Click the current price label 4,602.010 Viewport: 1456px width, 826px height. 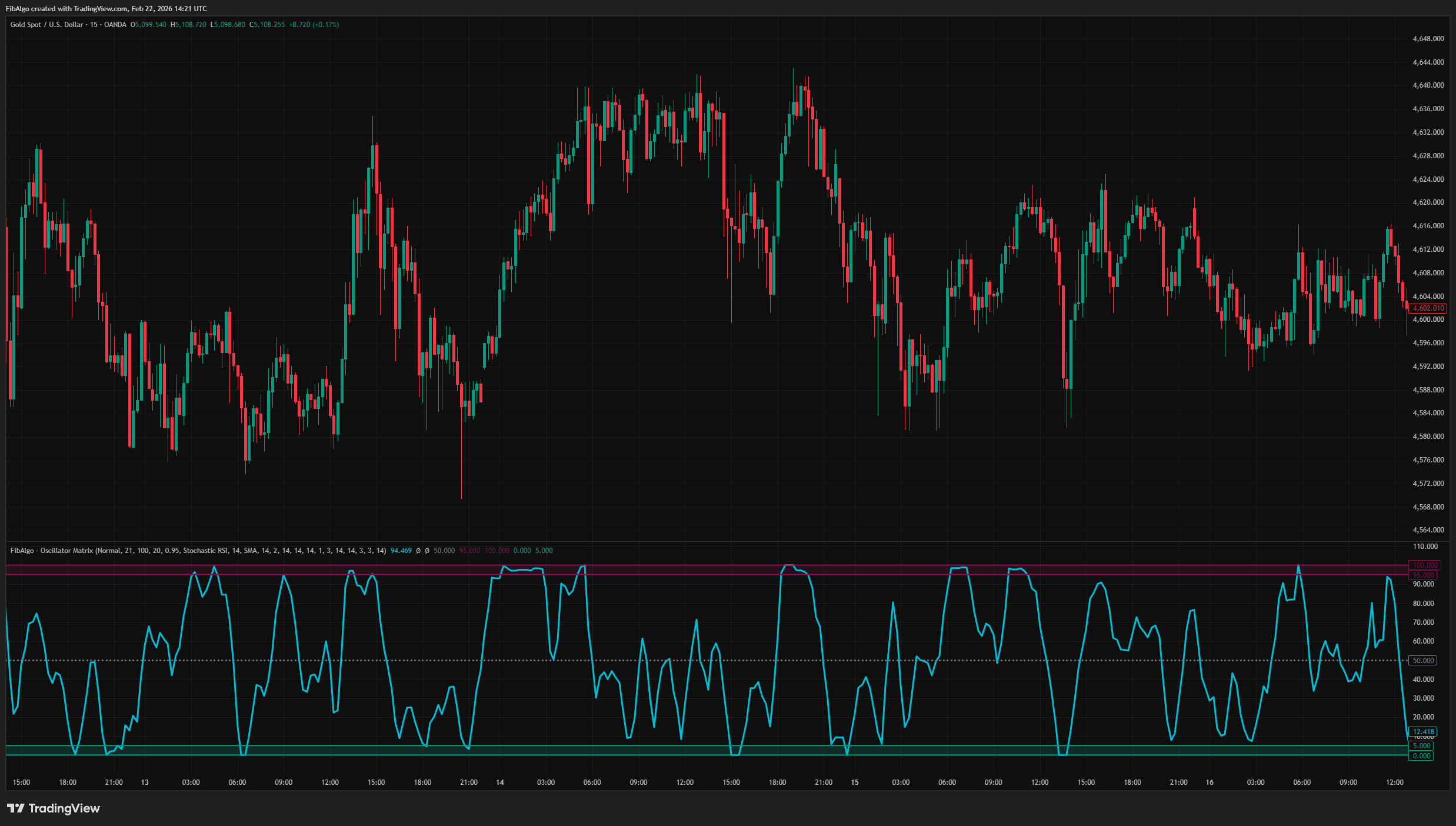(x=1429, y=308)
